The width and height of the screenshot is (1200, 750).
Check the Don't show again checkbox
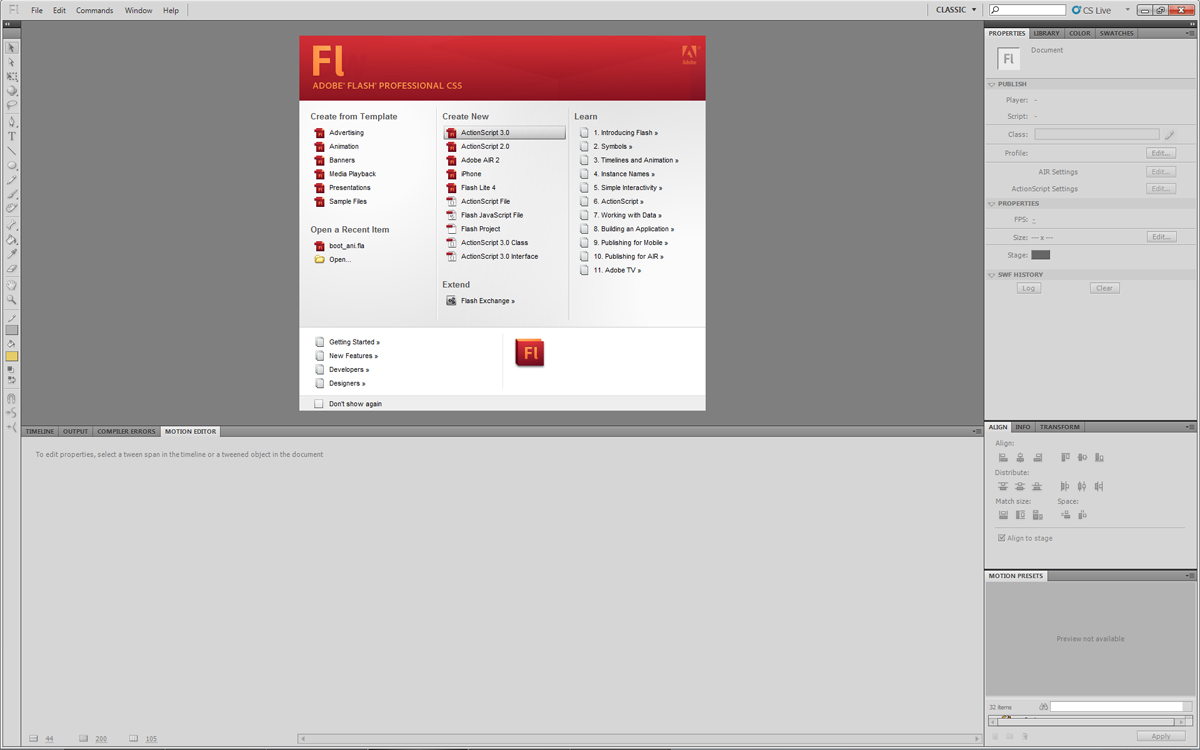[319, 404]
